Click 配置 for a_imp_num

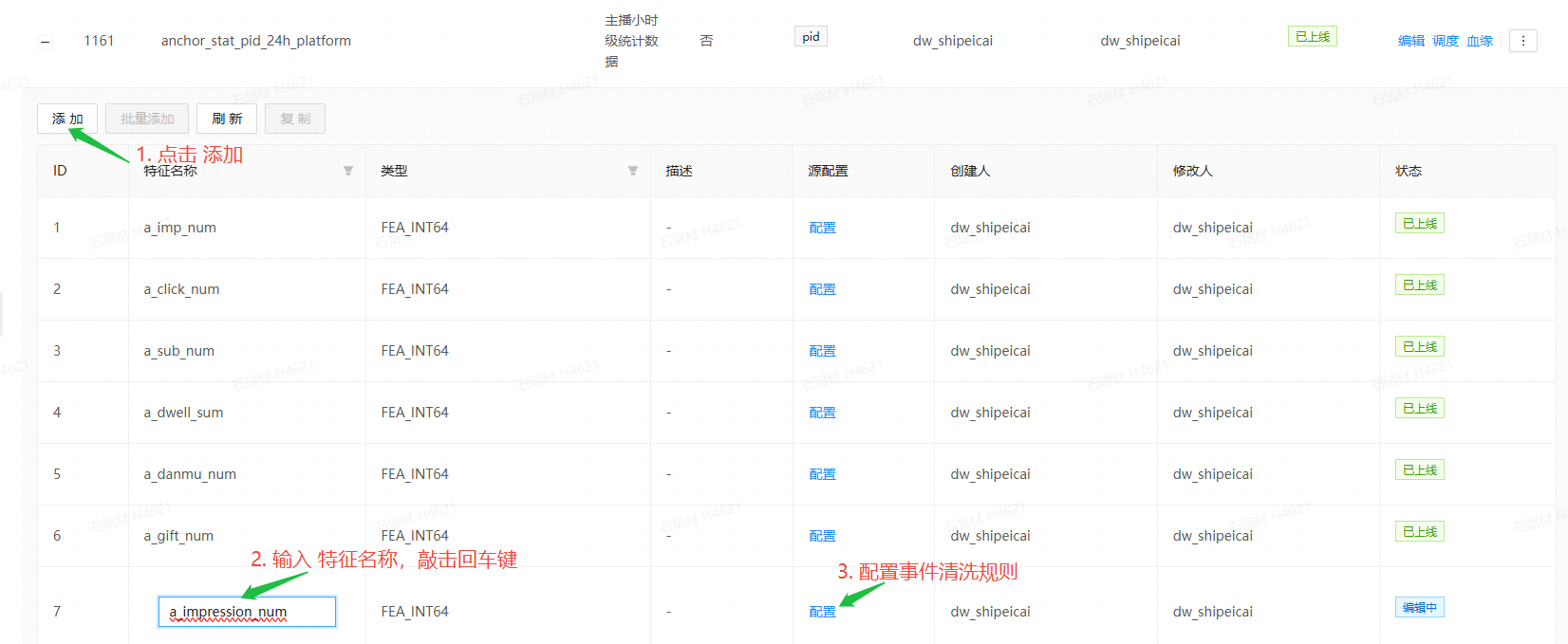(x=822, y=228)
